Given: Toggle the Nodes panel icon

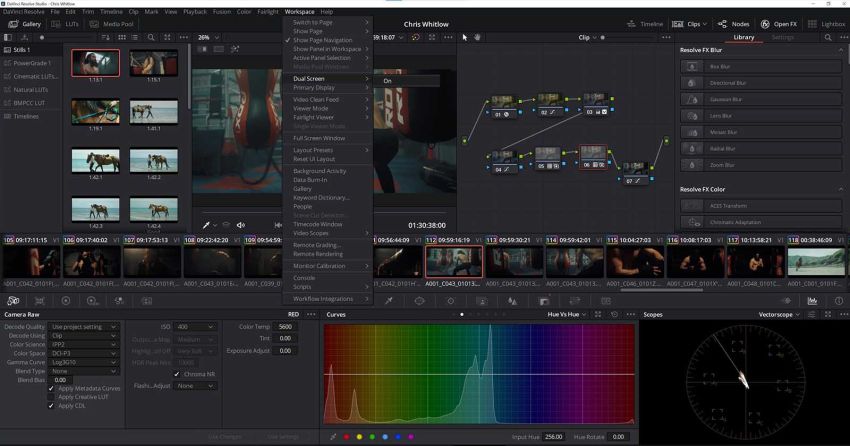Looking at the screenshot, I should coord(734,23).
